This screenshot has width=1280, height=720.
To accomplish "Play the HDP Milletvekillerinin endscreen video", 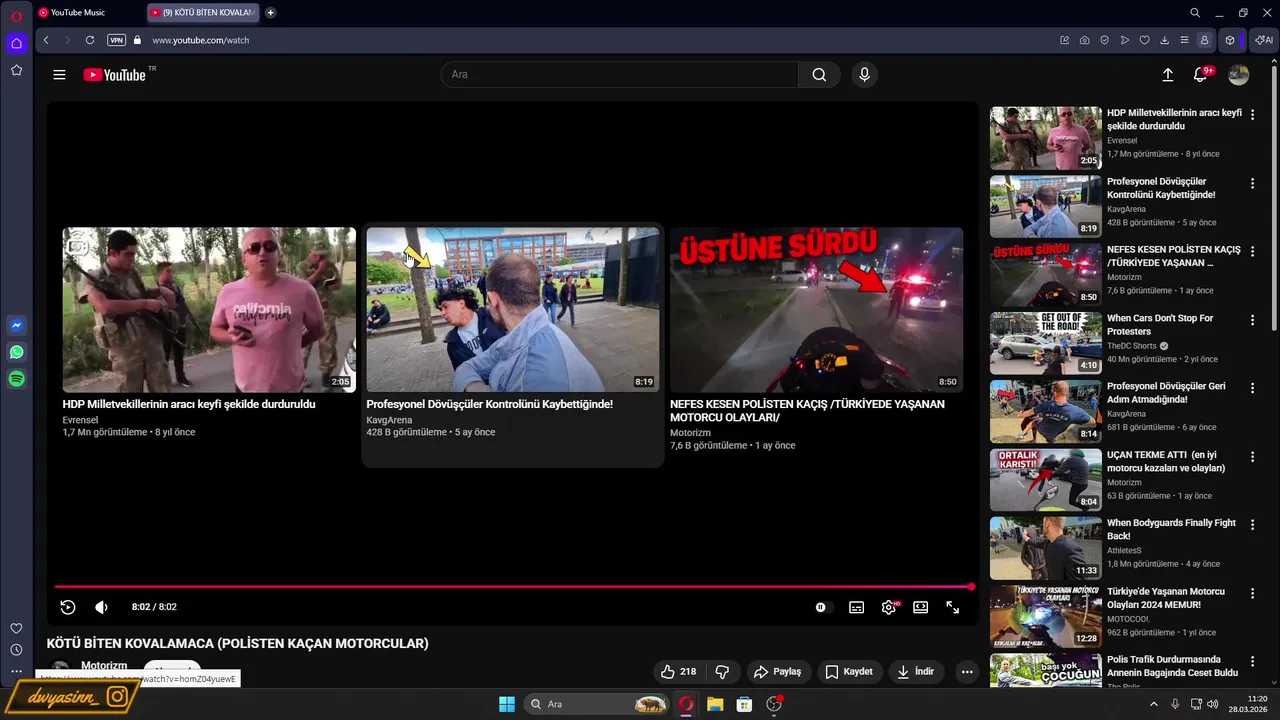I will pyautogui.click(x=209, y=310).
